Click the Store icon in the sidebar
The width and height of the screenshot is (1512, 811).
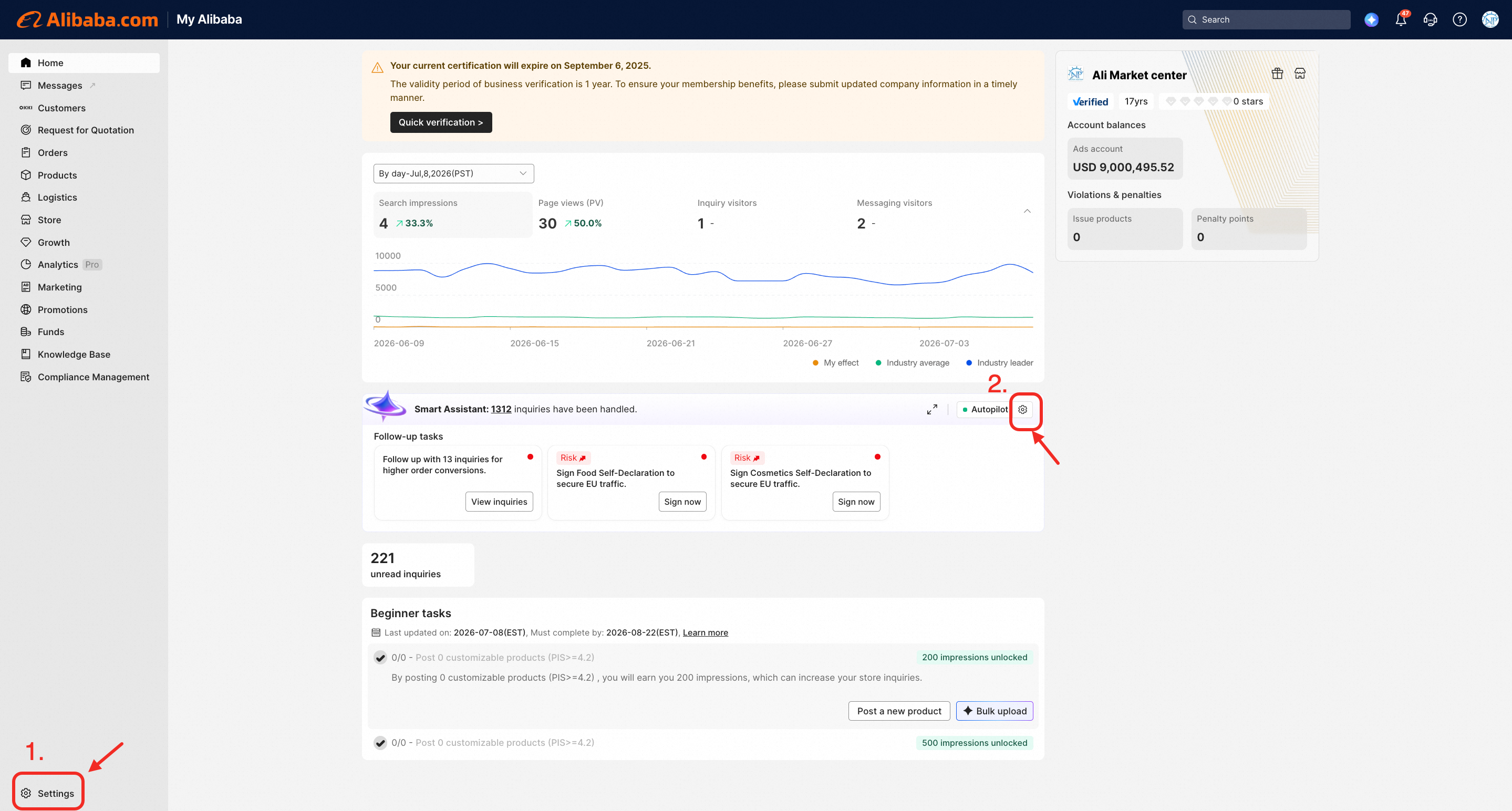tap(26, 220)
